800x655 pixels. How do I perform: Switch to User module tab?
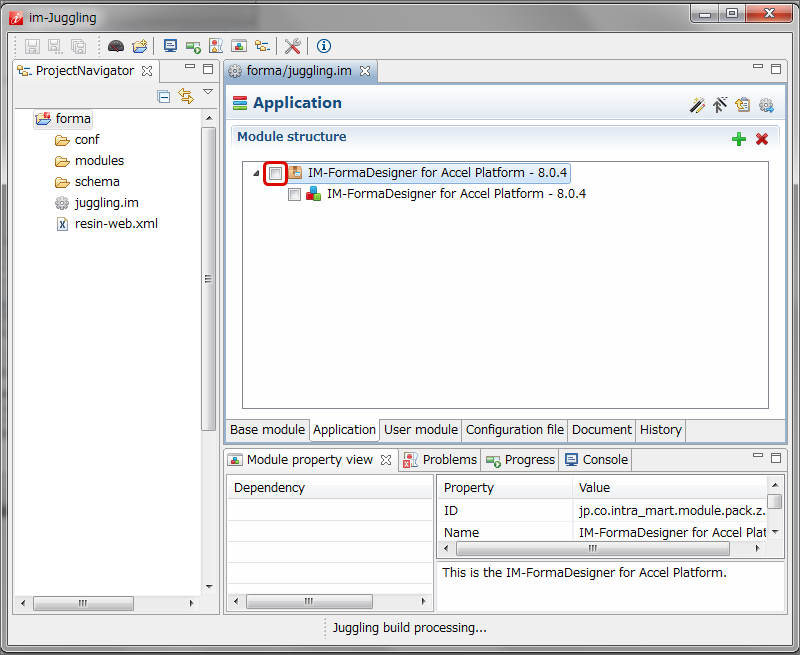point(421,430)
